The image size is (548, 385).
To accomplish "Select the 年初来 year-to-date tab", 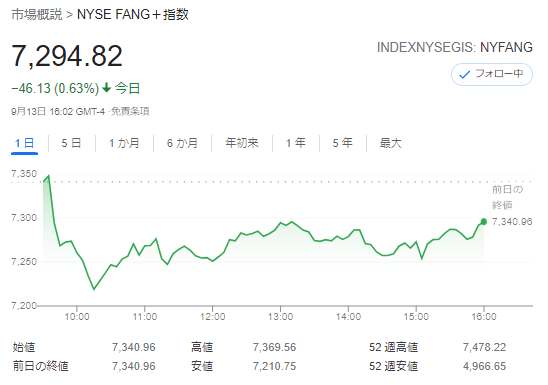I will 242,143.
